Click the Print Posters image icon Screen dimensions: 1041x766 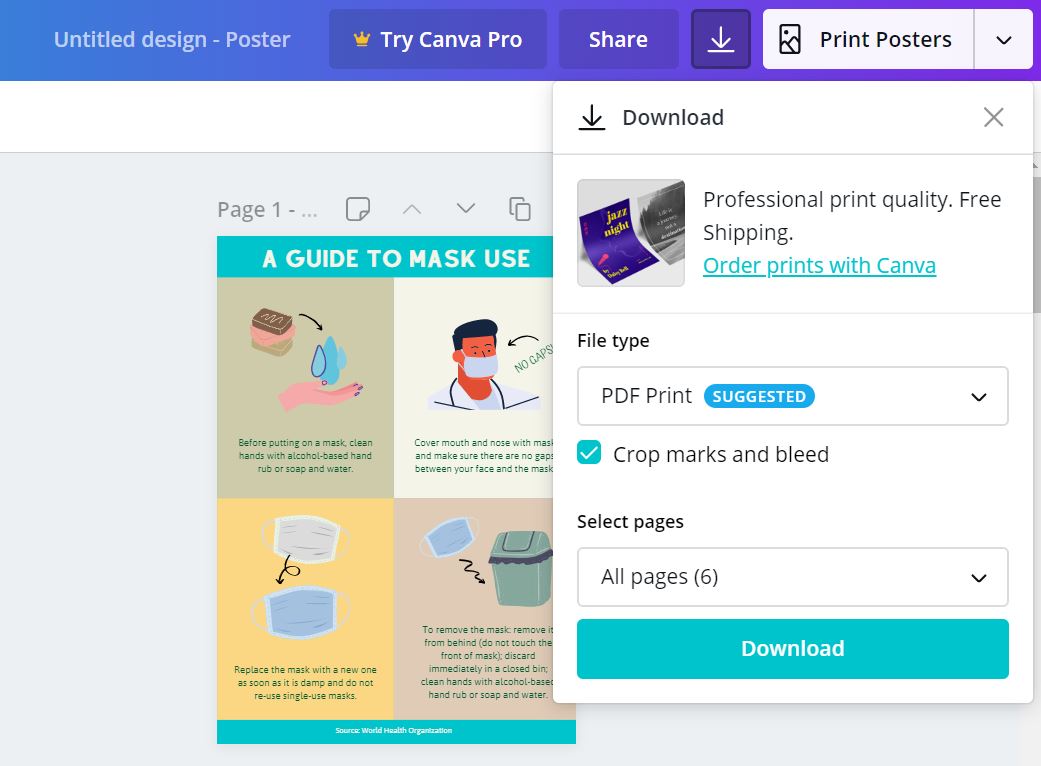pyautogui.click(x=790, y=40)
